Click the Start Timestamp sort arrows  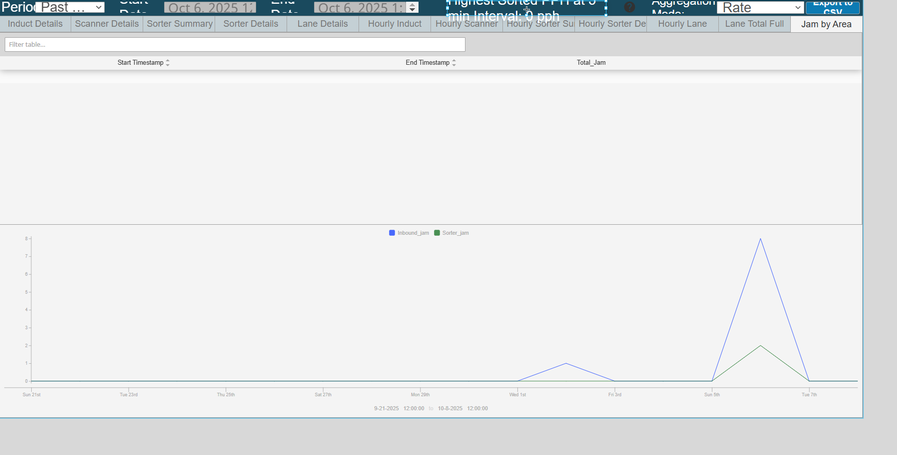tap(168, 63)
